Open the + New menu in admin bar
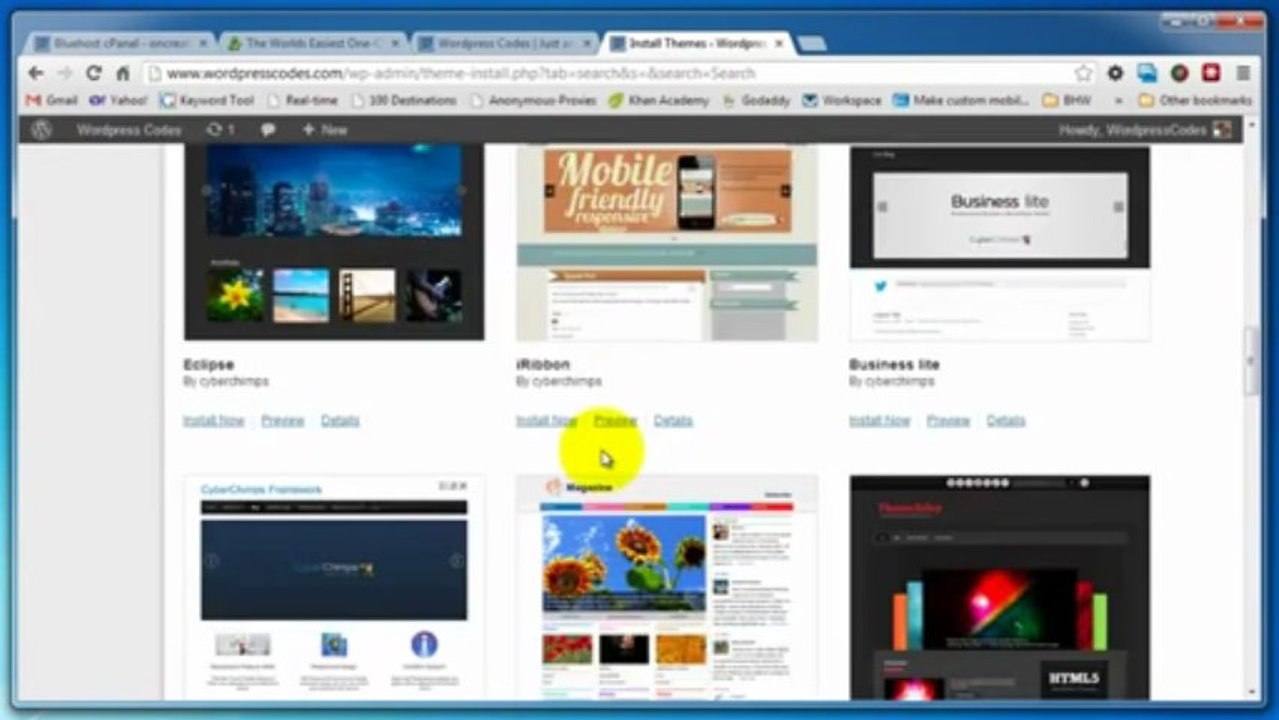The width and height of the screenshot is (1279, 720). click(x=324, y=130)
